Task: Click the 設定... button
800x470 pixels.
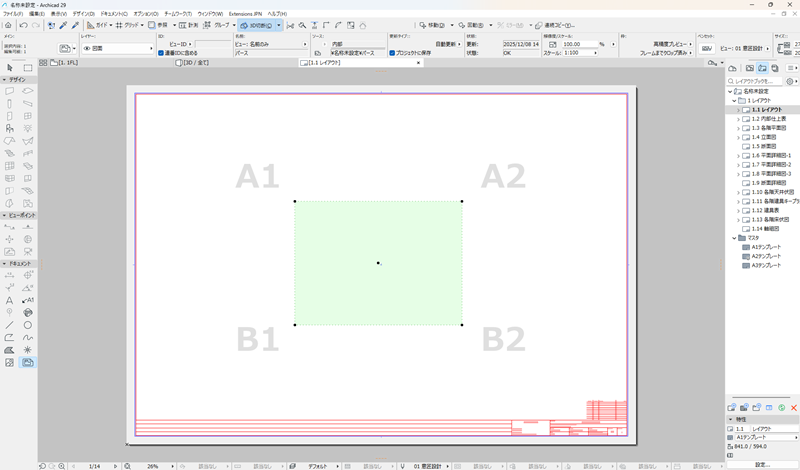Action: pyautogui.click(x=762, y=465)
